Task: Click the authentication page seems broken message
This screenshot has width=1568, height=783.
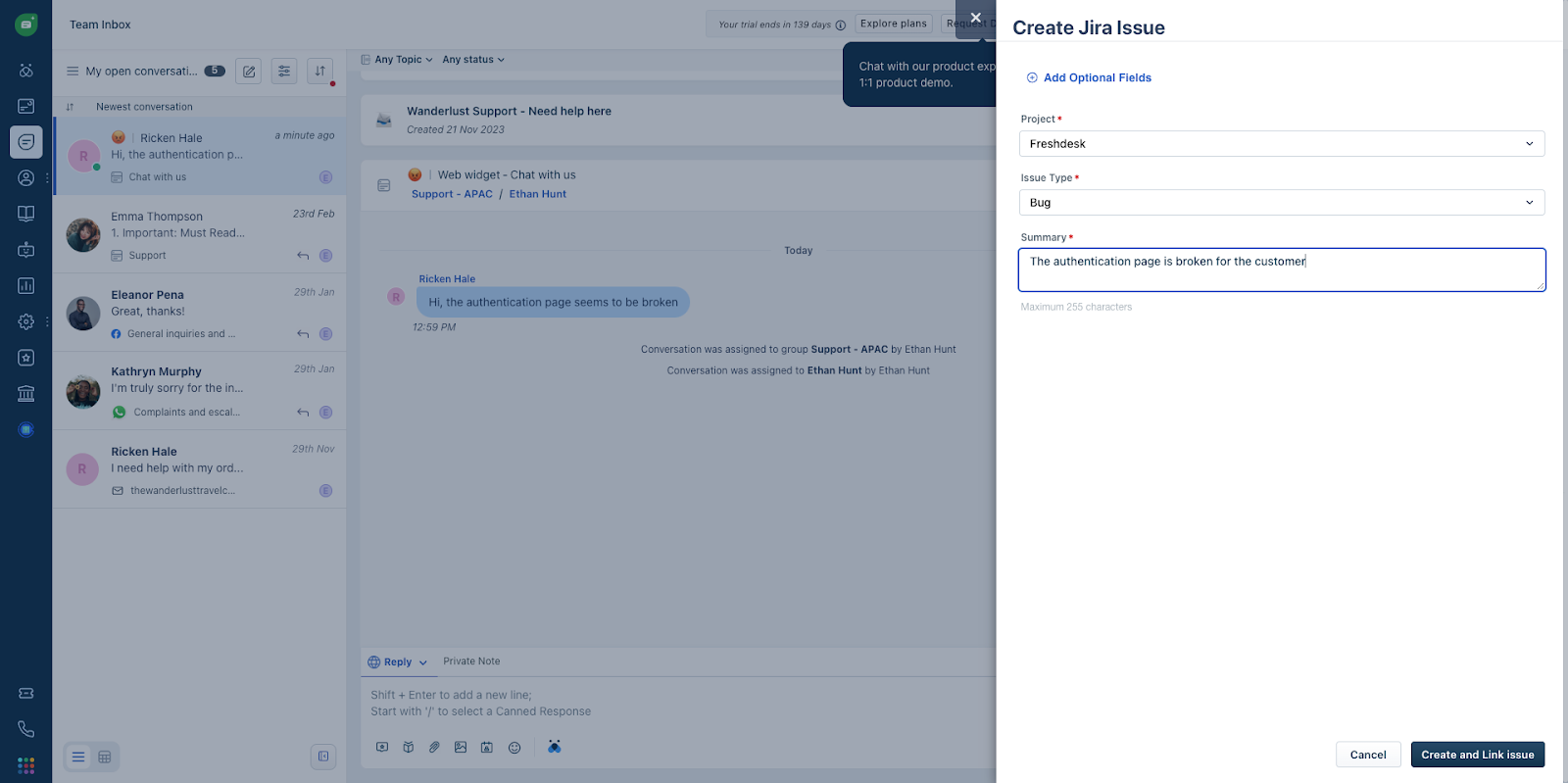Action: tap(553, 302)
